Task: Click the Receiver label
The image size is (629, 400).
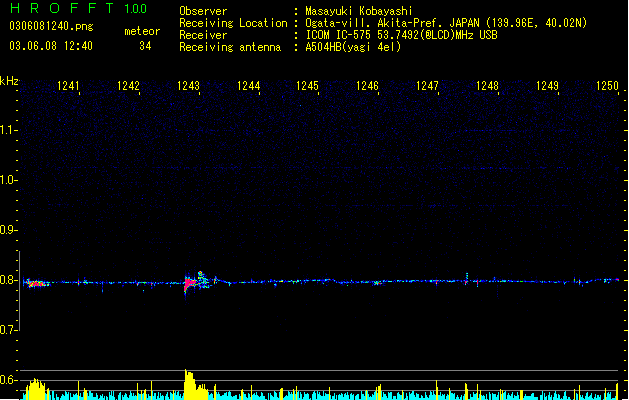Action: point(203,35)
